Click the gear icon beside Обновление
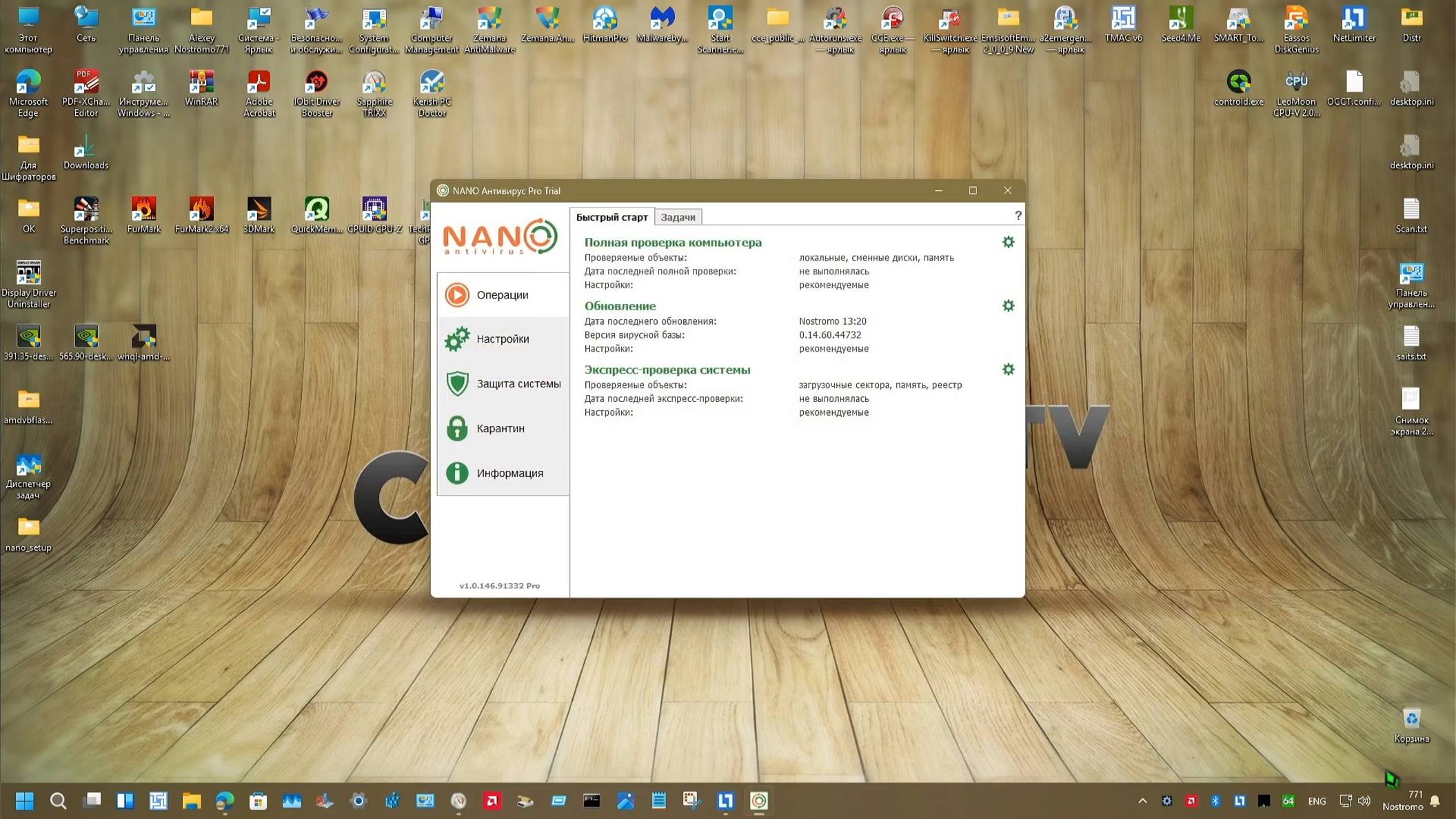Viewport: 1456px width, 819px height. 1008,305
